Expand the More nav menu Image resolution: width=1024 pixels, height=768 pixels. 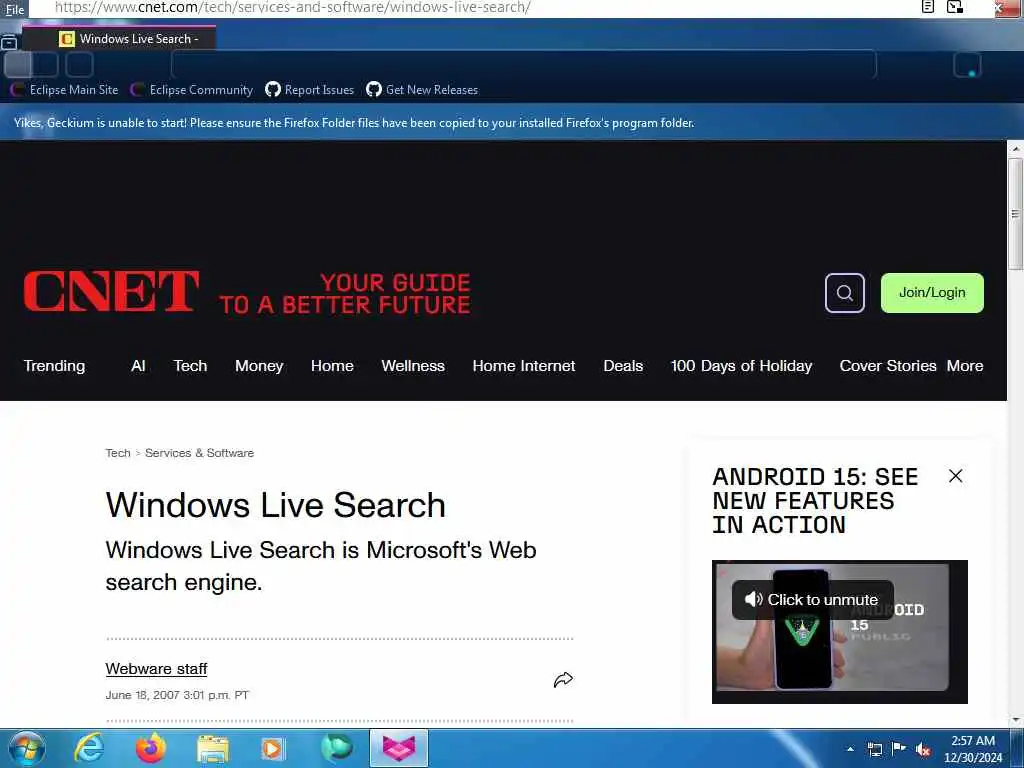coord(965,366)
